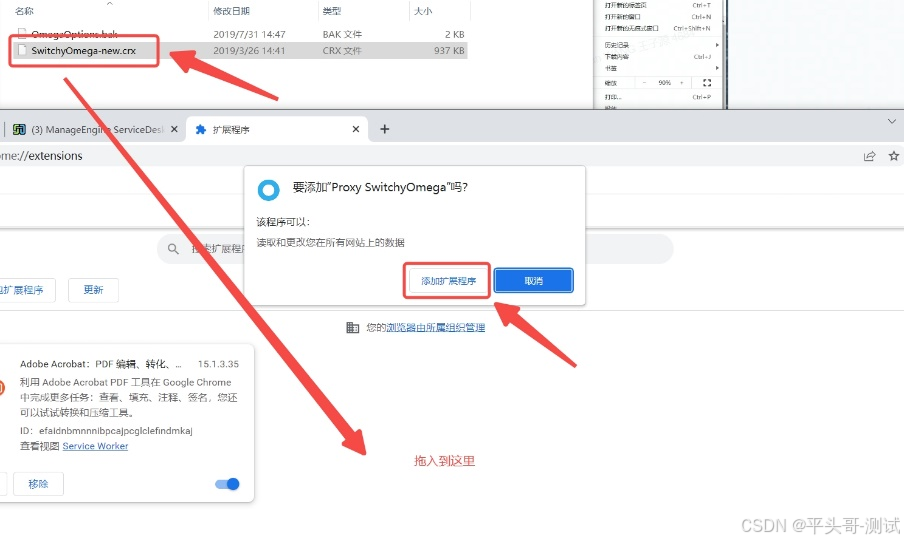The image size is (904, 541).
Task: Bookmark page with the star icon
Action: (894, 156)
